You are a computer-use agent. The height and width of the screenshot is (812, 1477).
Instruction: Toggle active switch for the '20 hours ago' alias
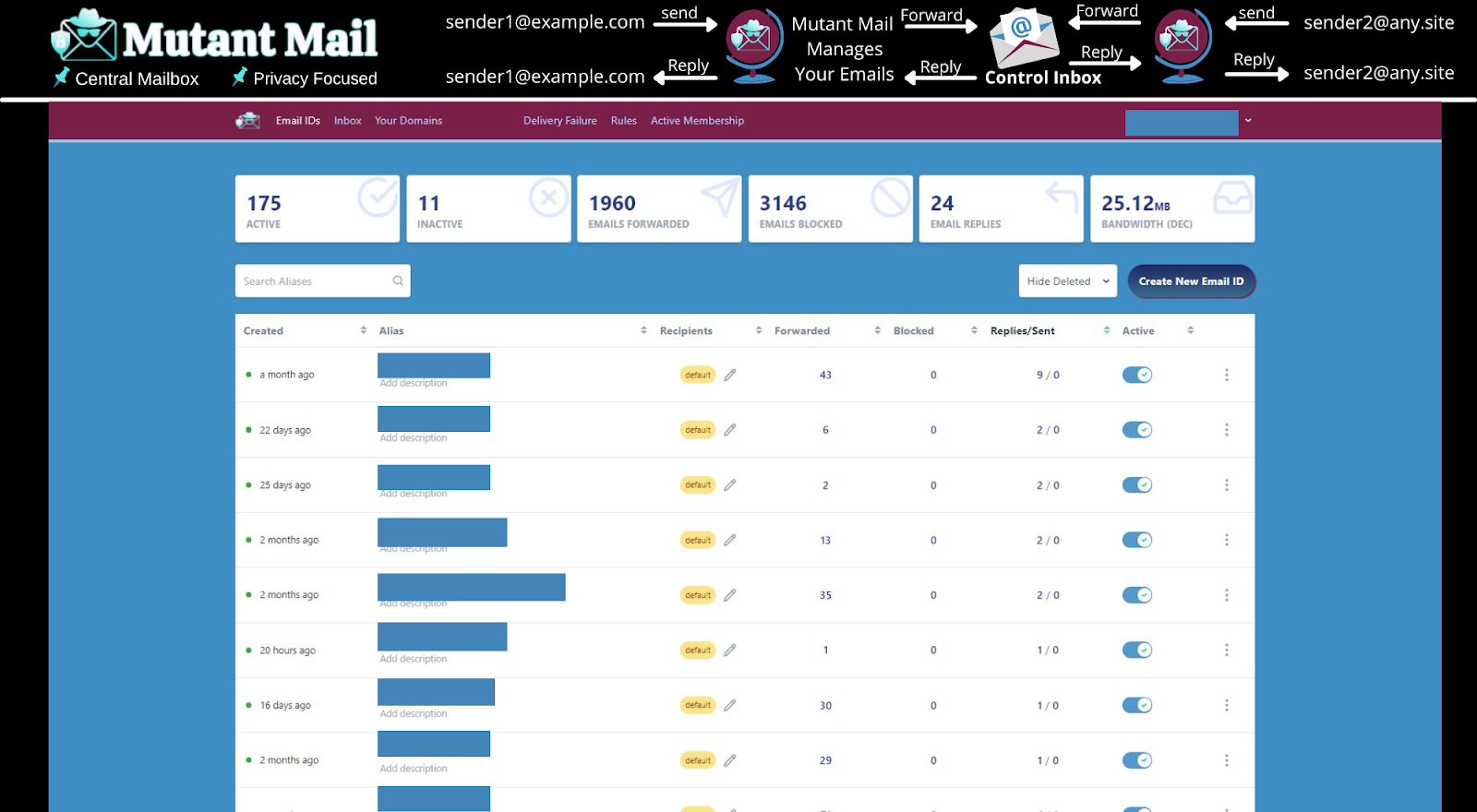1137,651
